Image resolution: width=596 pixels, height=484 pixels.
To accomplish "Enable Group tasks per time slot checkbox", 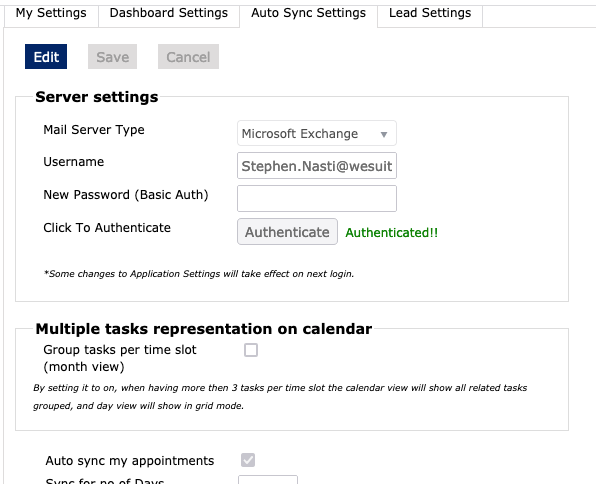I will 251,350.
